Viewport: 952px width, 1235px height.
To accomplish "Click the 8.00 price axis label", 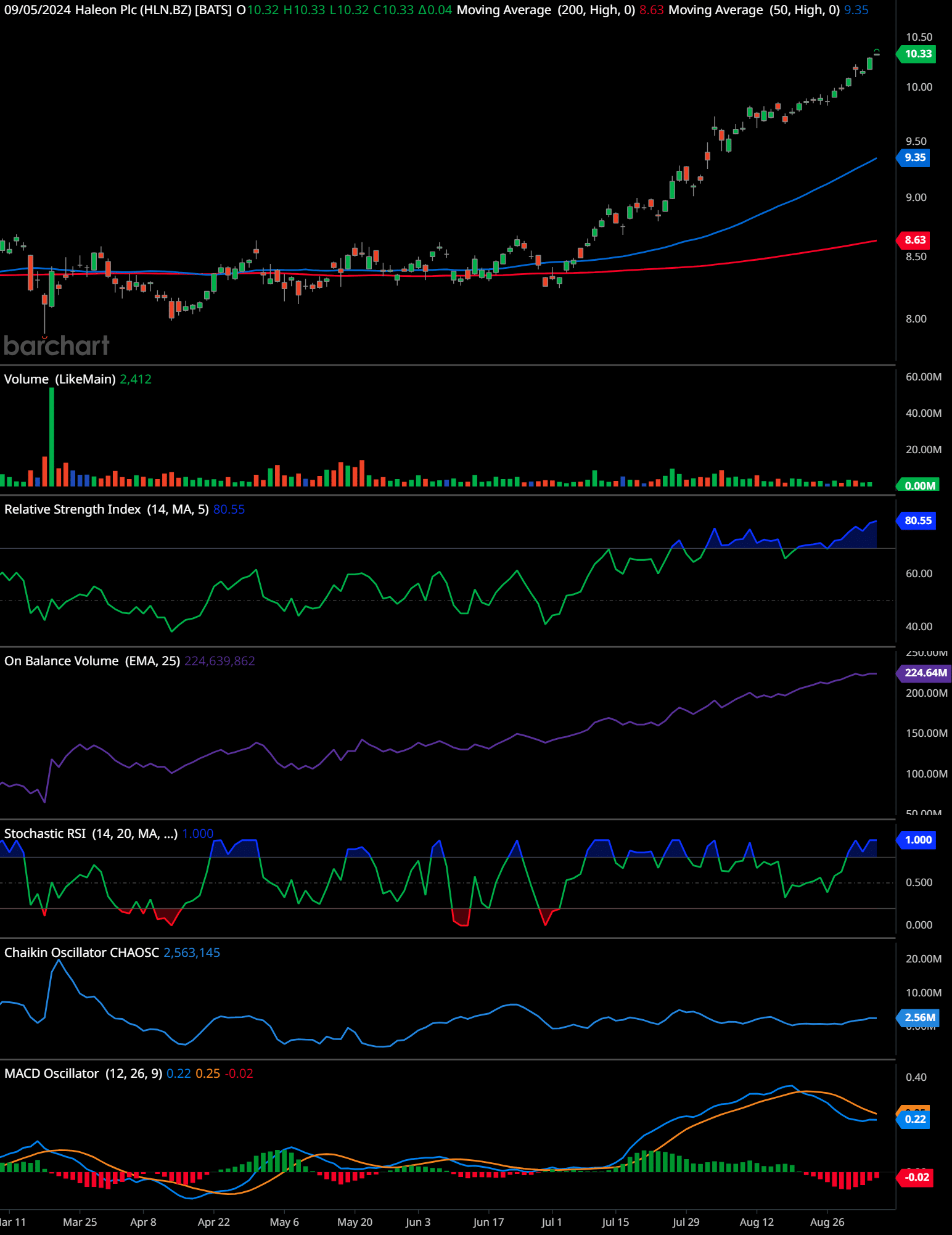I will (916, 319).
